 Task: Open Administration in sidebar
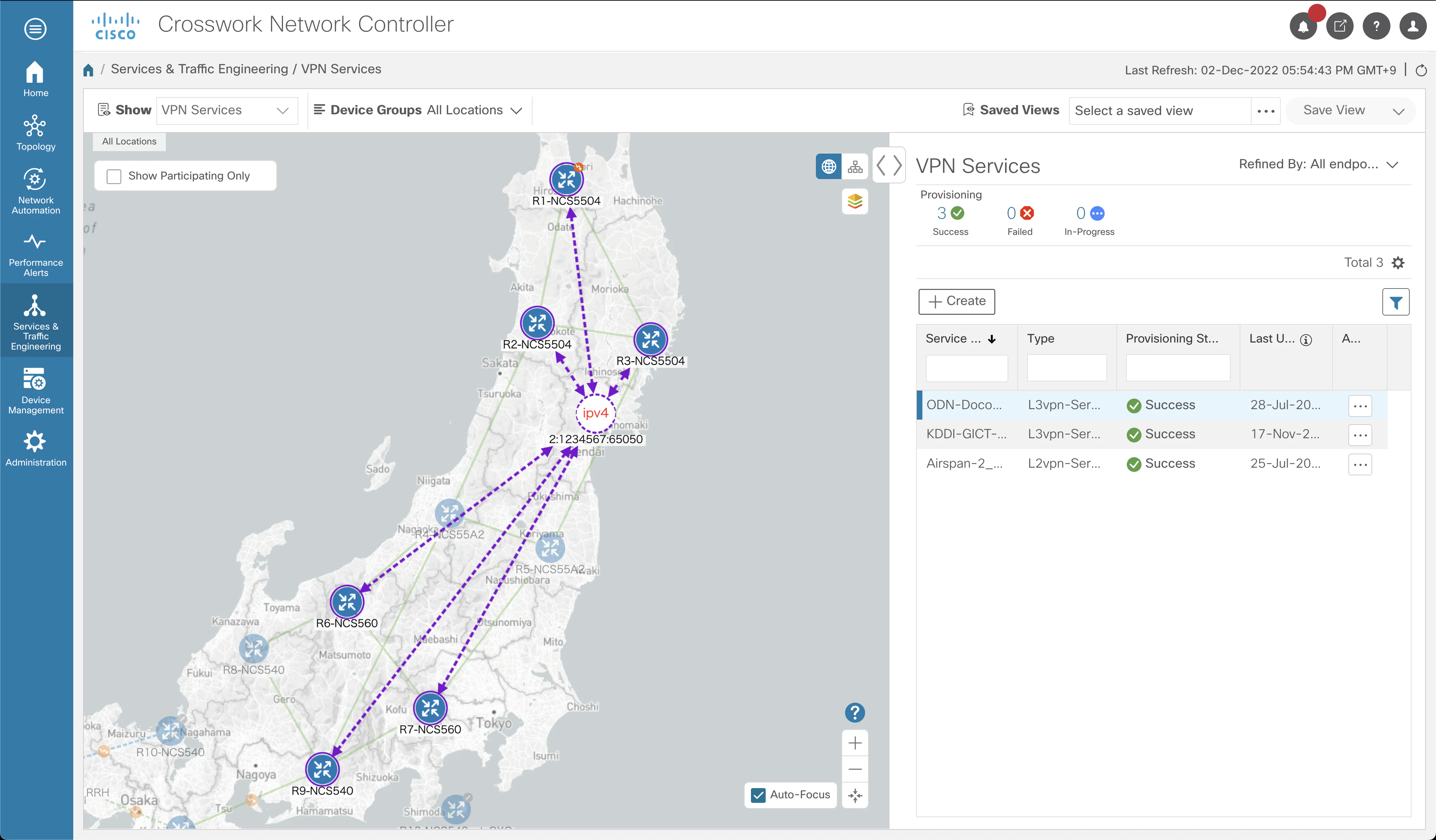[x=35, y=448]
